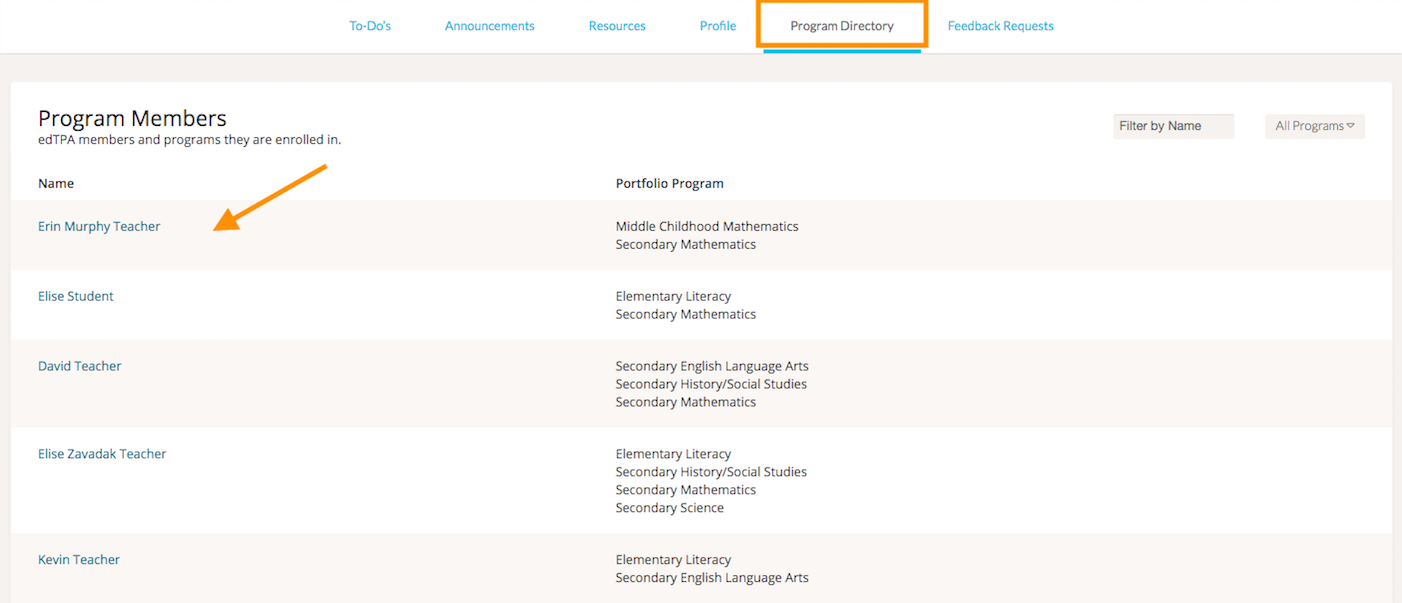Open the Feedback Requests tab

point(1000,26)
